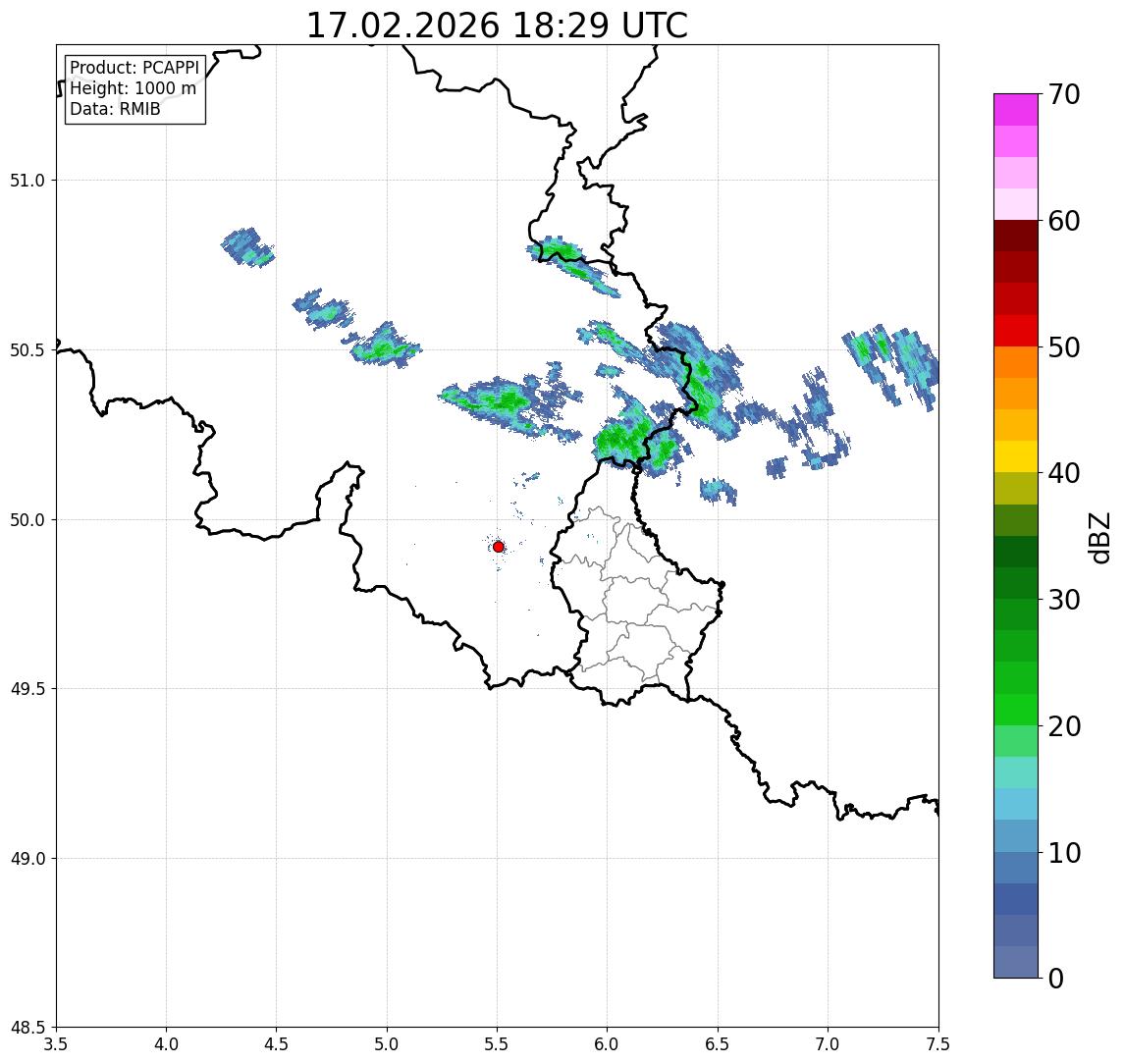Screen dimensions: 1124x1064
Task: Click the longitude label 6.0
Action: click(x=608, y=1044)
